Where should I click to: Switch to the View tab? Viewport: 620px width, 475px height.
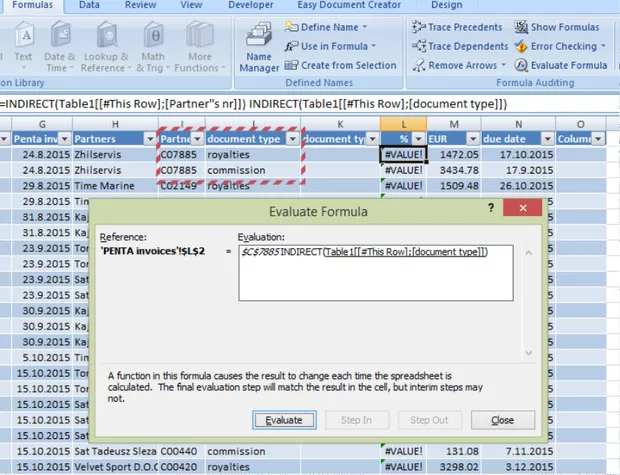click(191, 5)
